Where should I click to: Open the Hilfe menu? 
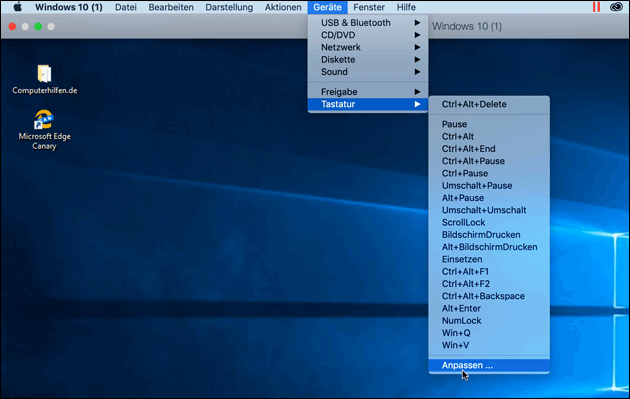(x=406, y=7)
